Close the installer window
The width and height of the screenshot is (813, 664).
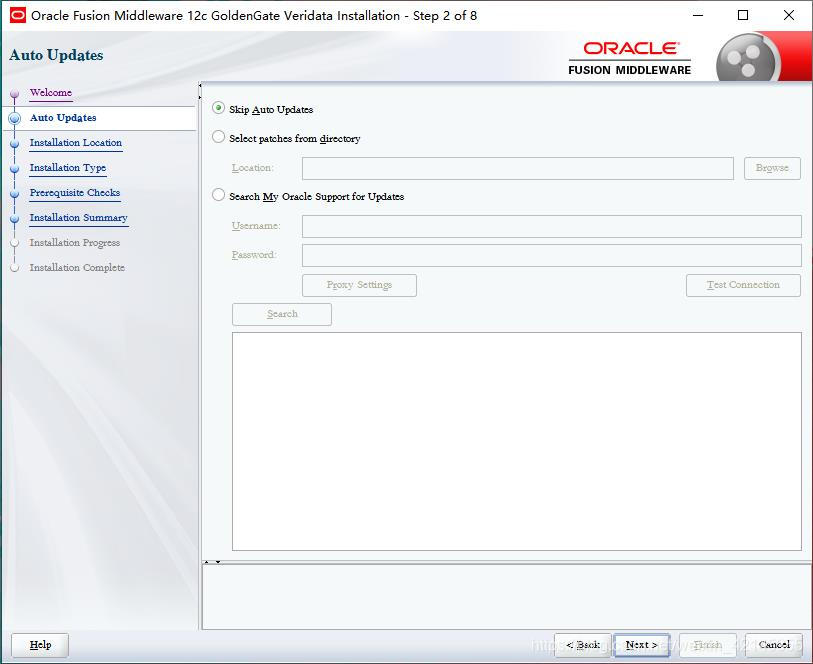click(x=789, y=16)
